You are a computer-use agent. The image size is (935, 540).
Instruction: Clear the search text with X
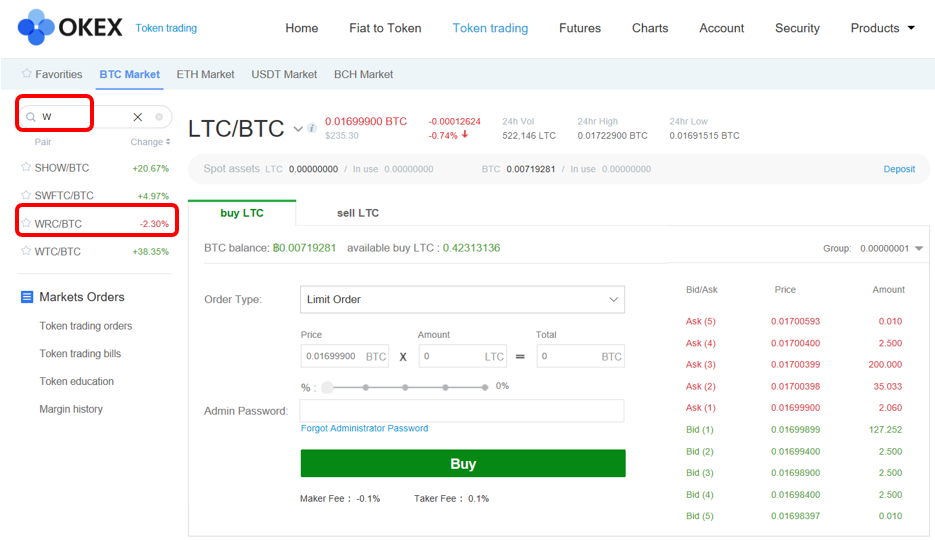click(138, 117)
